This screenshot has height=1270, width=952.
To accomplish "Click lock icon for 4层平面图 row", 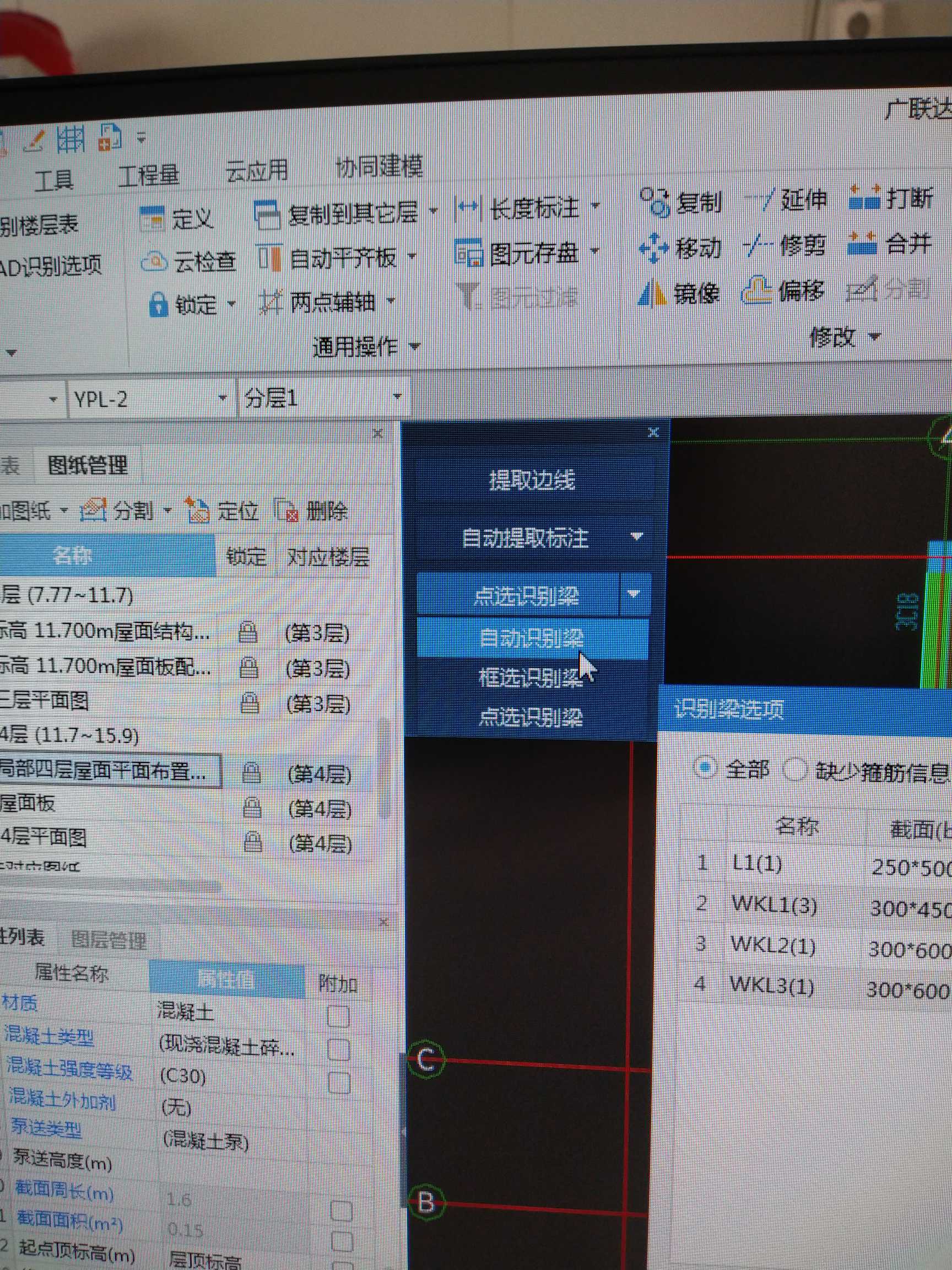I will pos(252,842).
